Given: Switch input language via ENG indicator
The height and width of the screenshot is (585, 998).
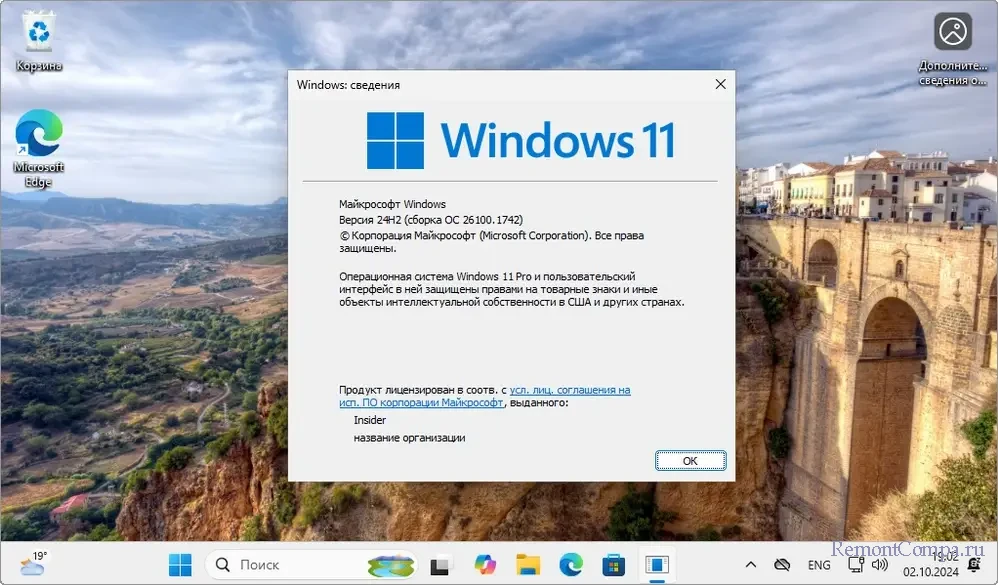Looking at the screenshot, I should click(x=818, y=565).
